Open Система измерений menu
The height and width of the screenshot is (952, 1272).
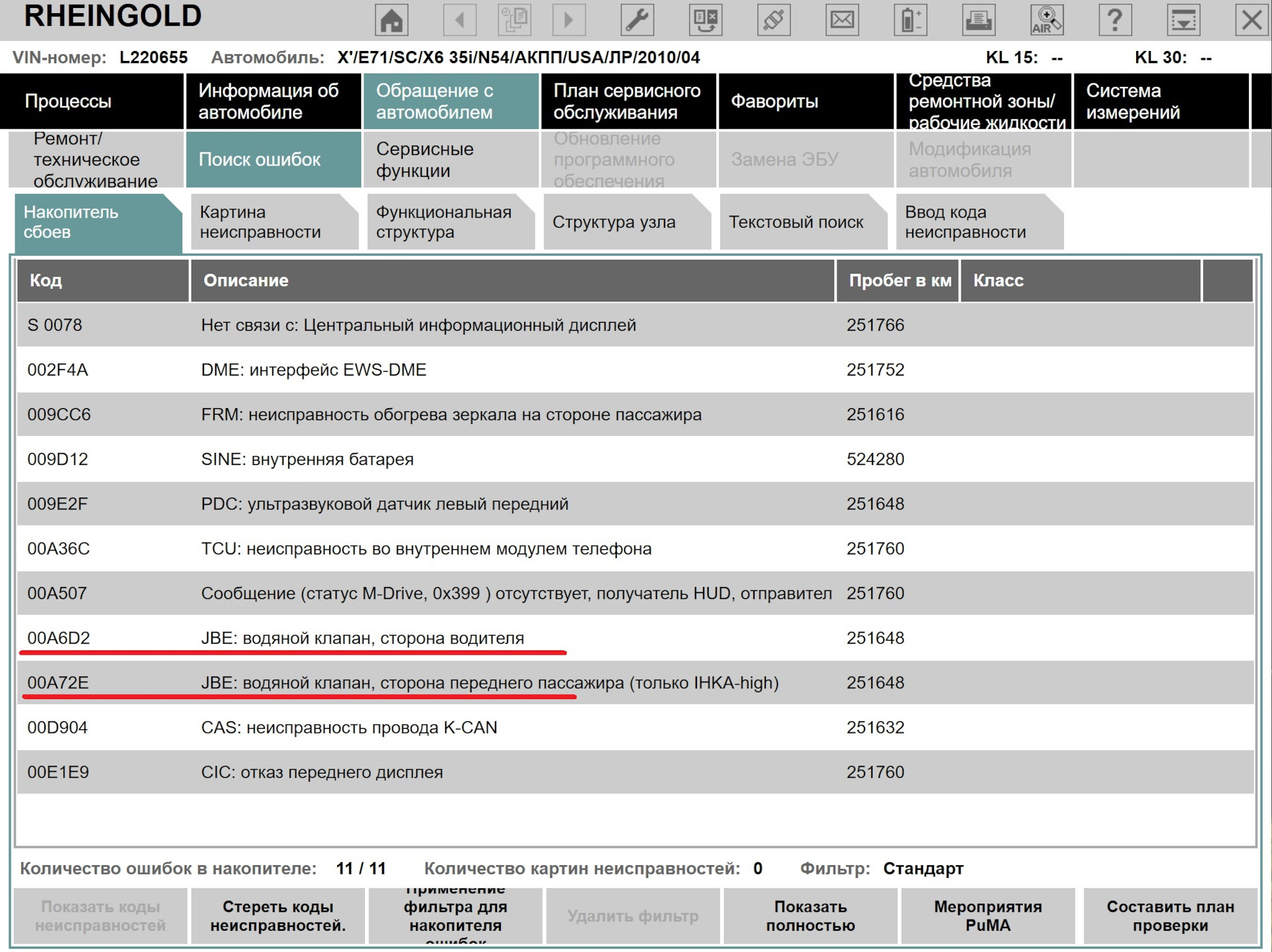click(x=1161, y=101)
